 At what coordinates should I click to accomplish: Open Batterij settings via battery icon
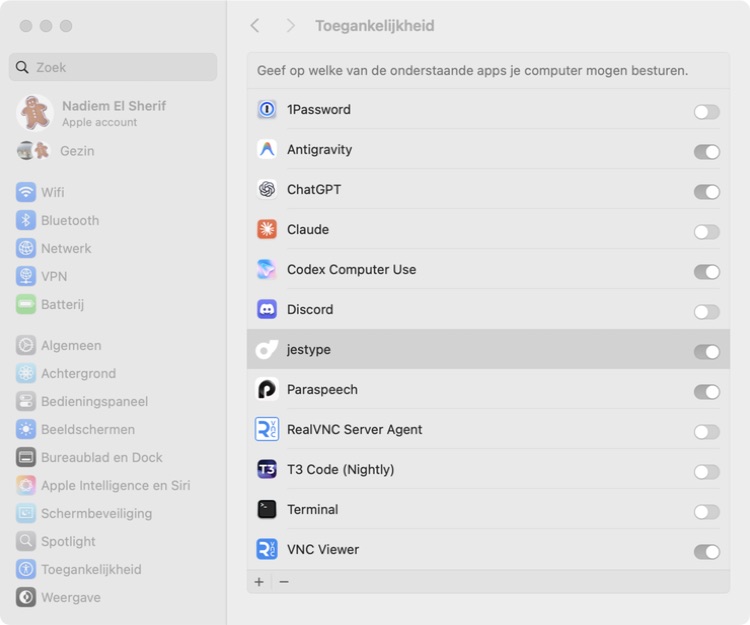pyautogui.click(x=26, y=304)
